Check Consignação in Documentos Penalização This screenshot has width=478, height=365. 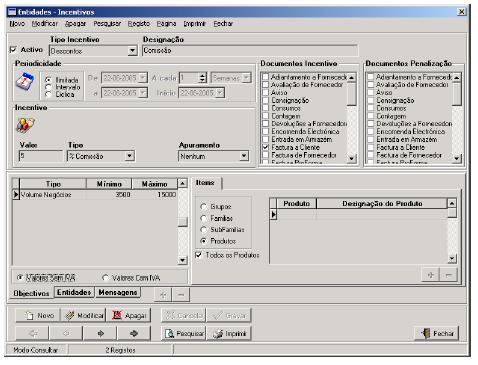(371, 100)
